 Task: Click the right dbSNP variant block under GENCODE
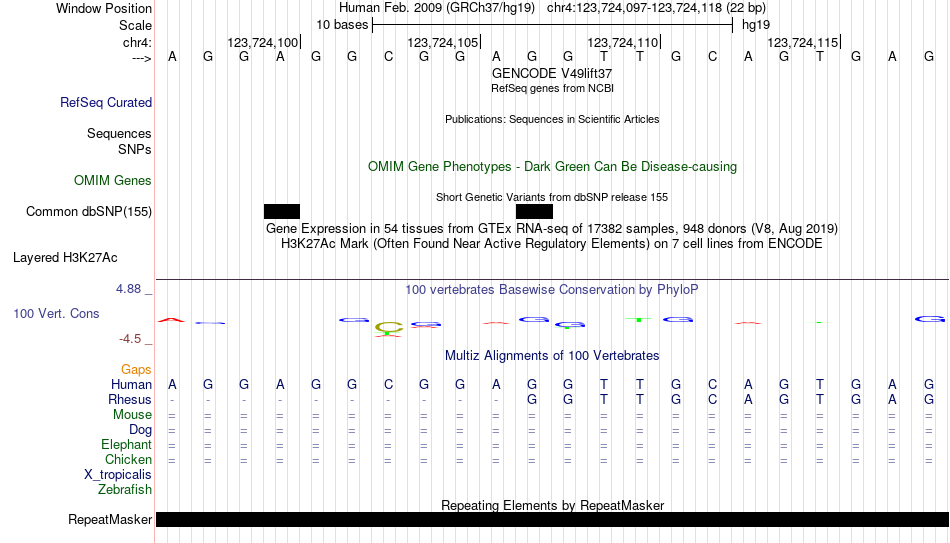534,212
